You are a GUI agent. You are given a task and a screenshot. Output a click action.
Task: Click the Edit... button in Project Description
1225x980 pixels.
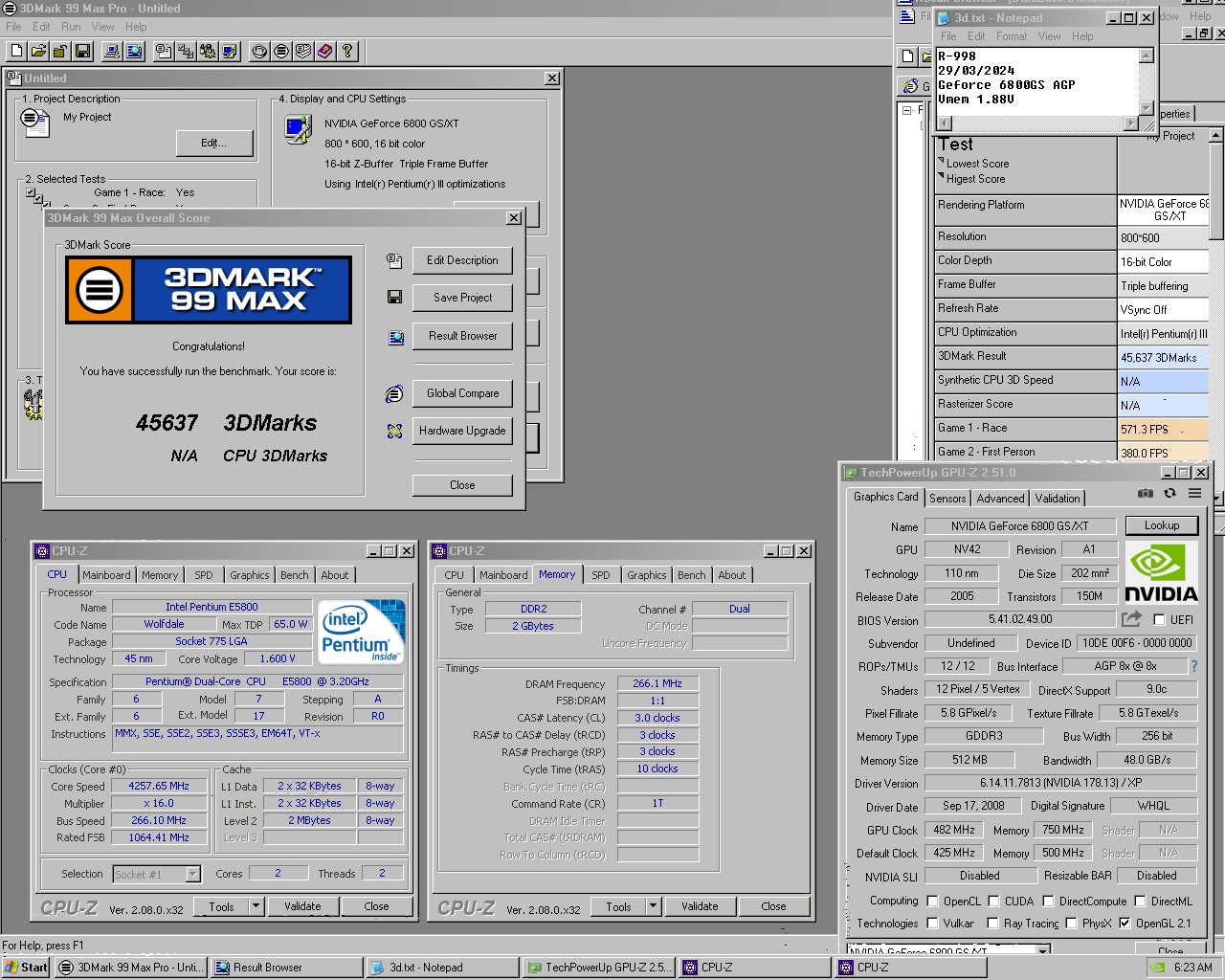[x=214, y=143]
